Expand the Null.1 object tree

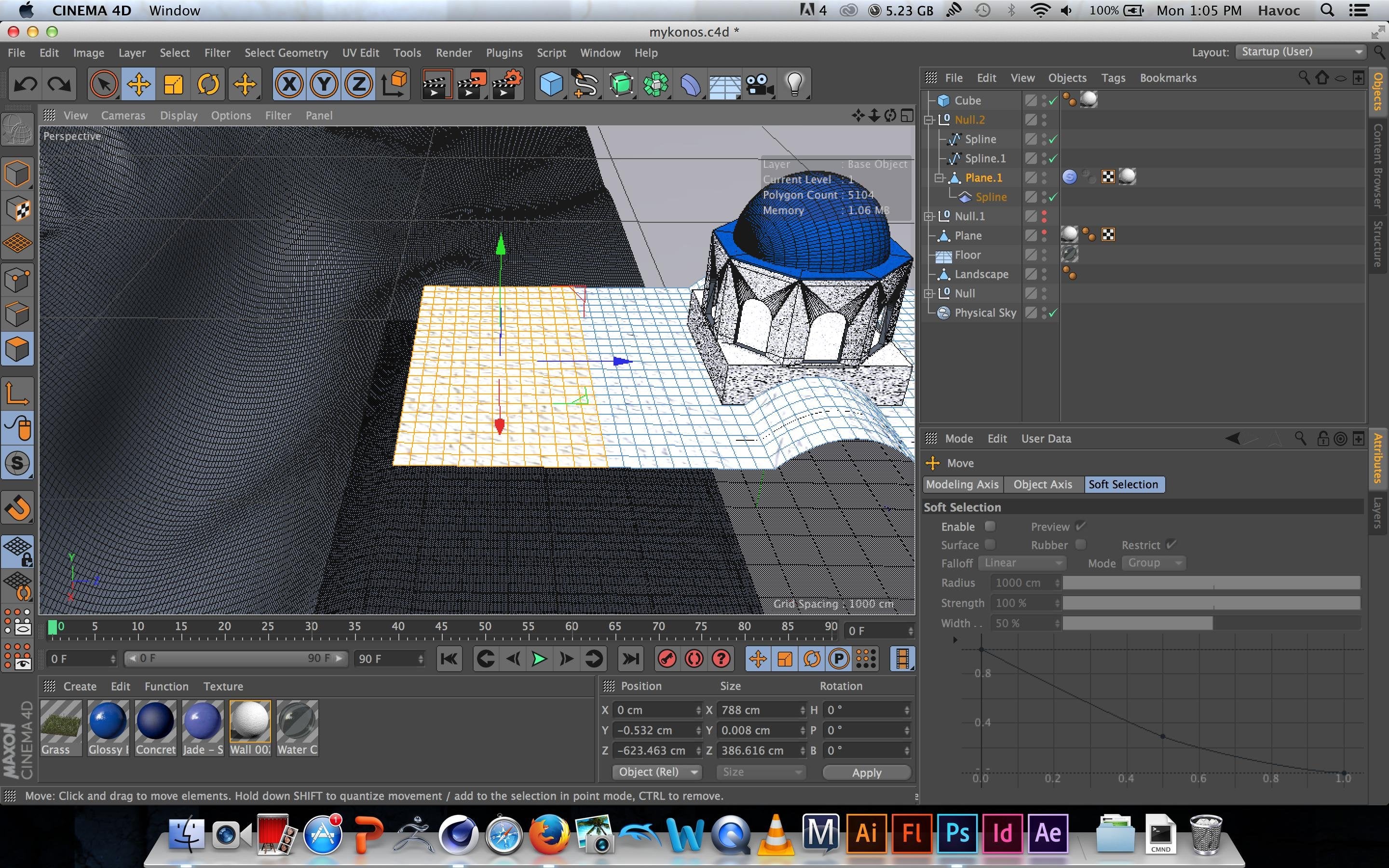pos(928,217)
